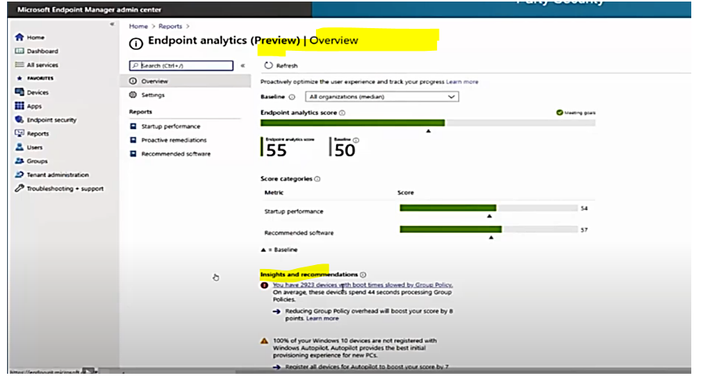Open the Startup performance report
The width and height of the screenshot is (703, 380).
[x=171, y=126]
